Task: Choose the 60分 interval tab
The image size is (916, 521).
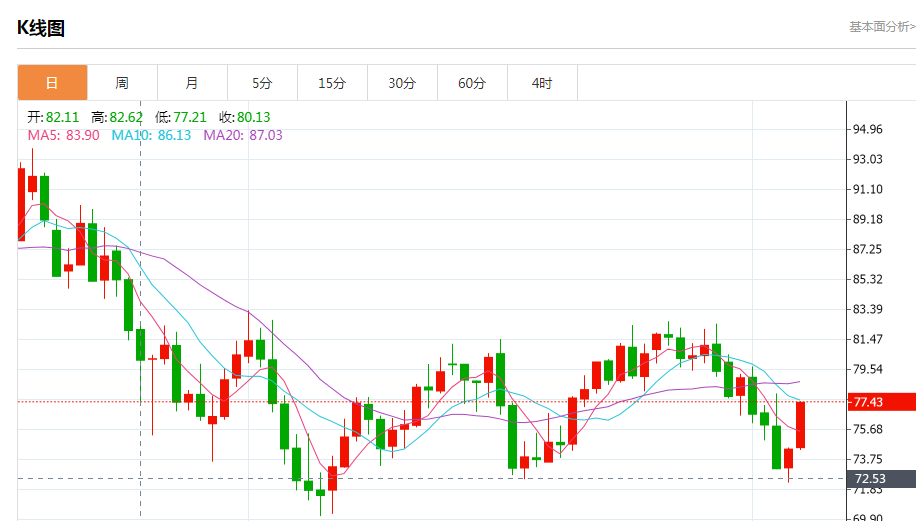Action: click(472, 83)
